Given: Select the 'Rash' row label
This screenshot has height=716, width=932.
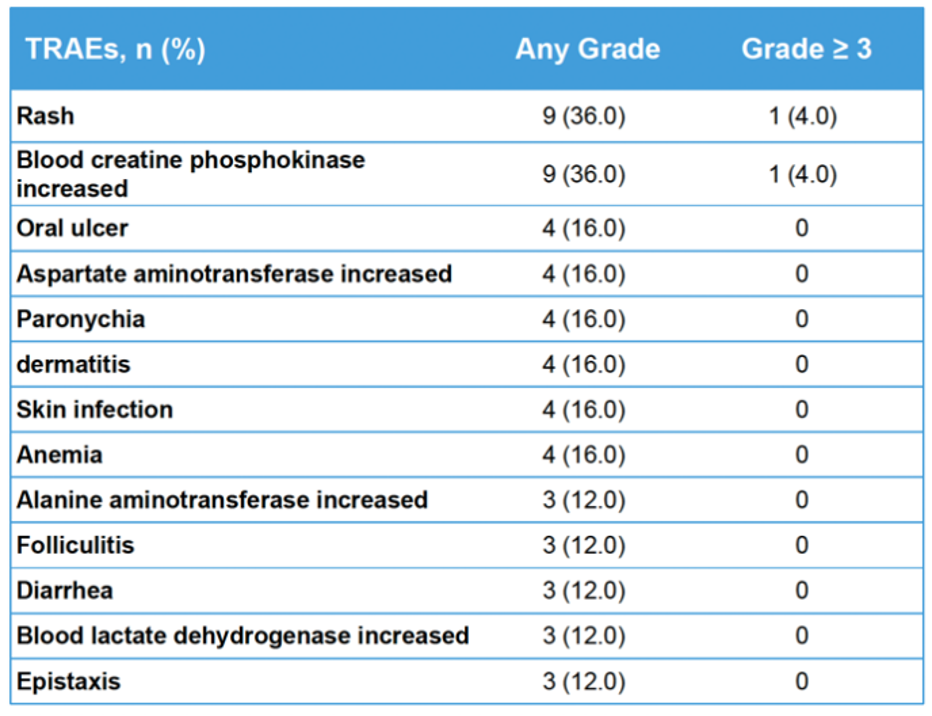Looking at the screenshot, I should click(x=45, y=116).
